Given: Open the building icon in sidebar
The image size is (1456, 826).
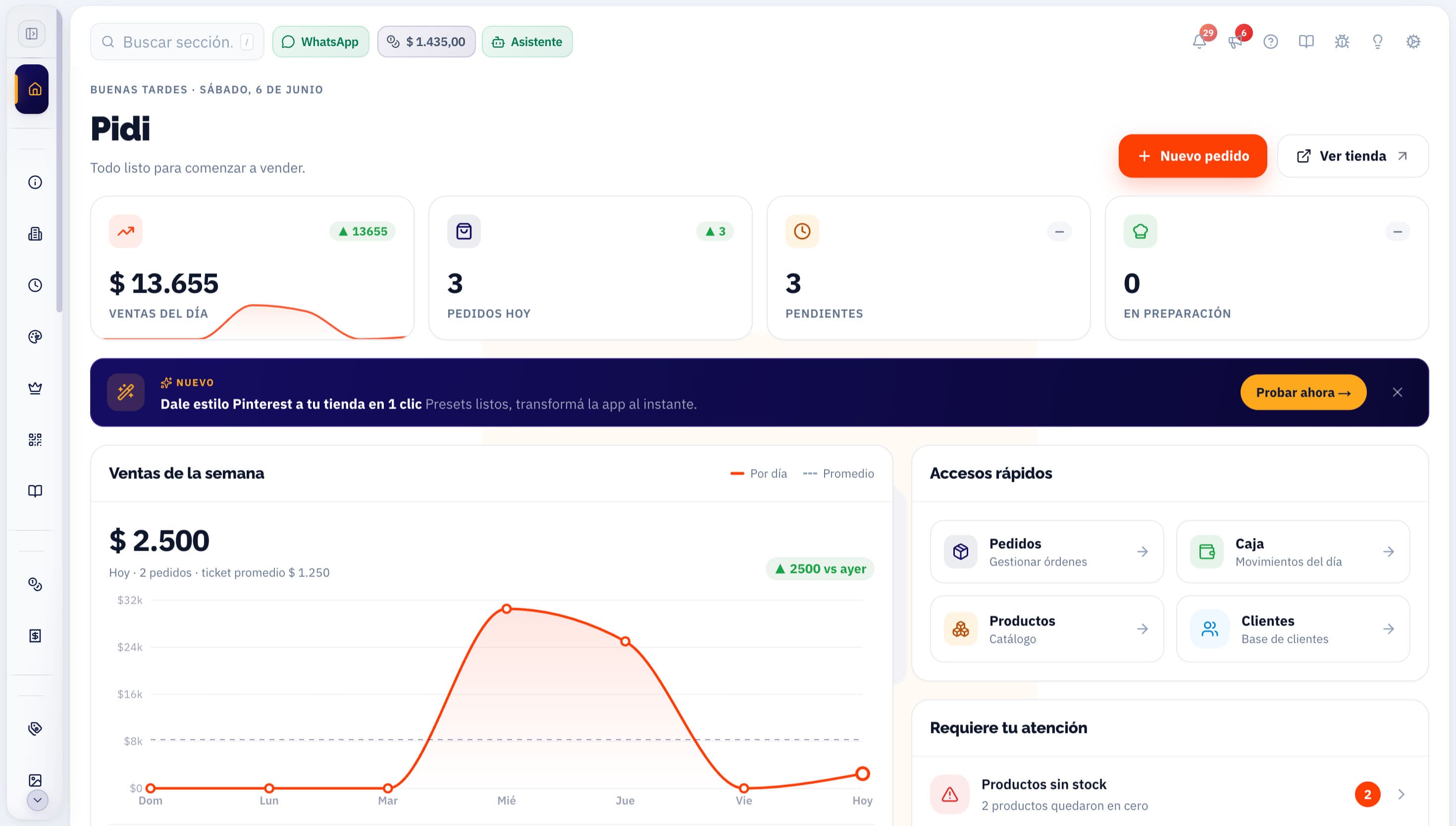Looking at the screenshot, I should point(35,234).
